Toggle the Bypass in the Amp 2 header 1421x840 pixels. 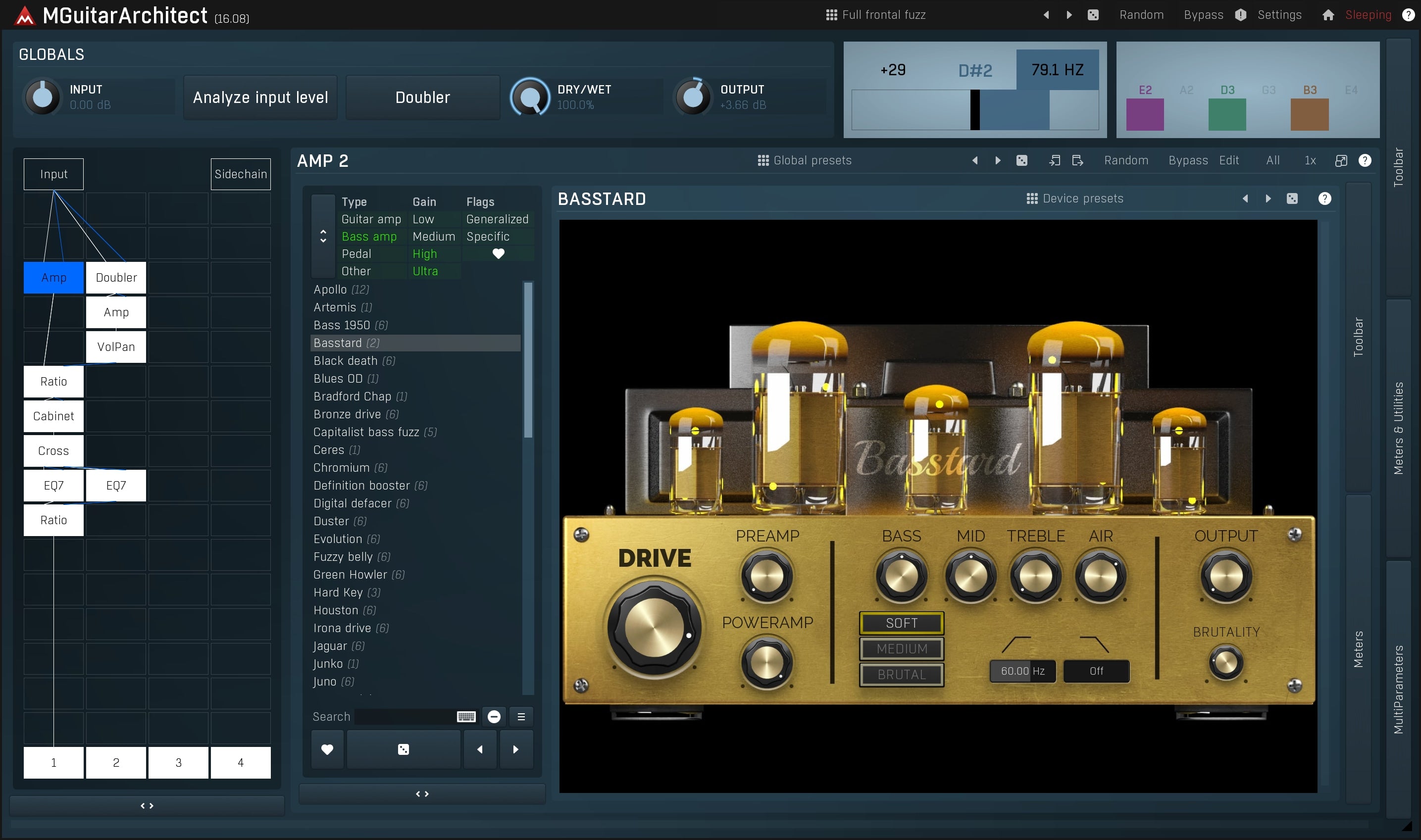click(x=1188, y=160)
